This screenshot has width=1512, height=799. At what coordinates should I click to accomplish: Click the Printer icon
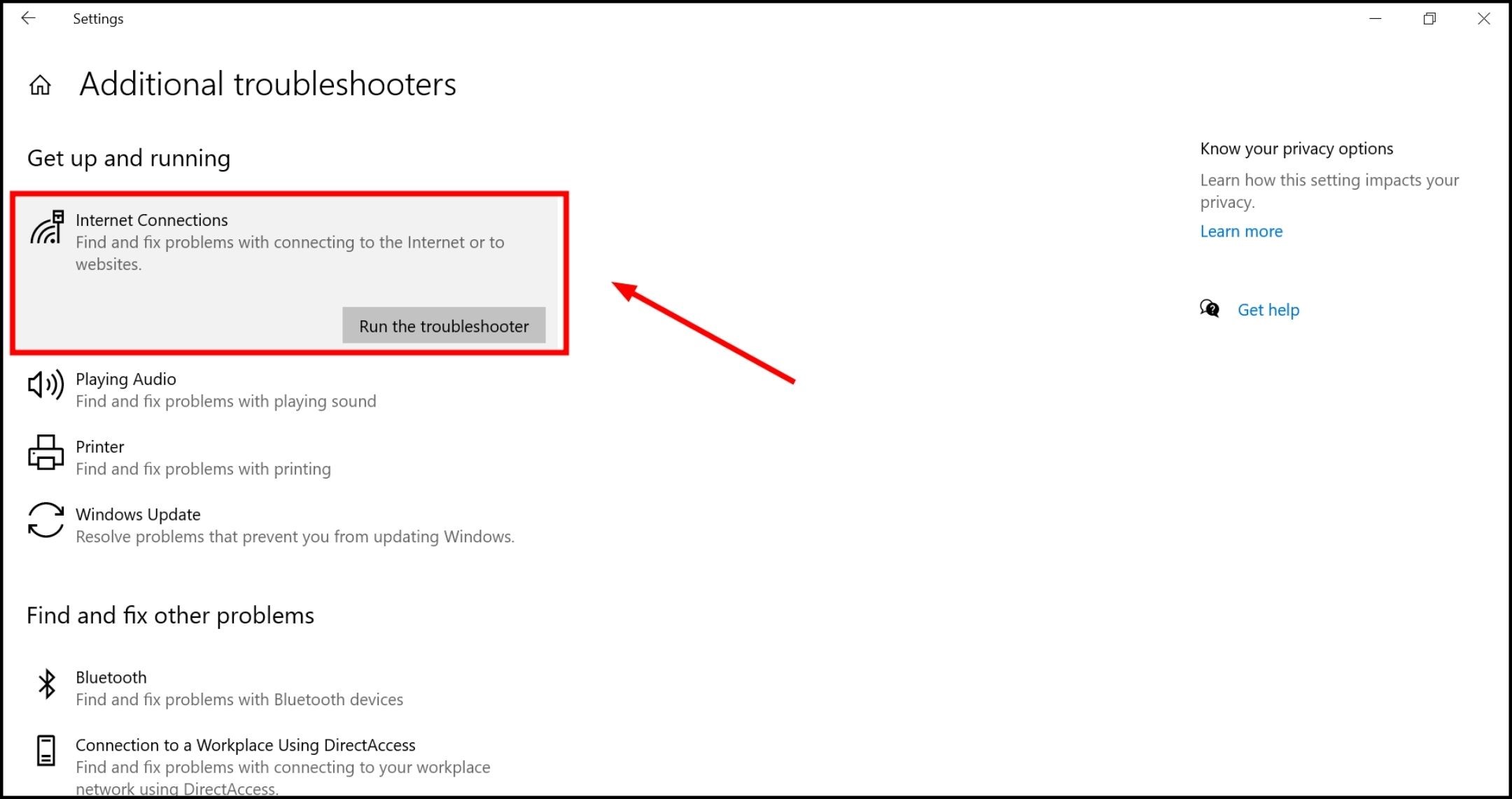45,453
